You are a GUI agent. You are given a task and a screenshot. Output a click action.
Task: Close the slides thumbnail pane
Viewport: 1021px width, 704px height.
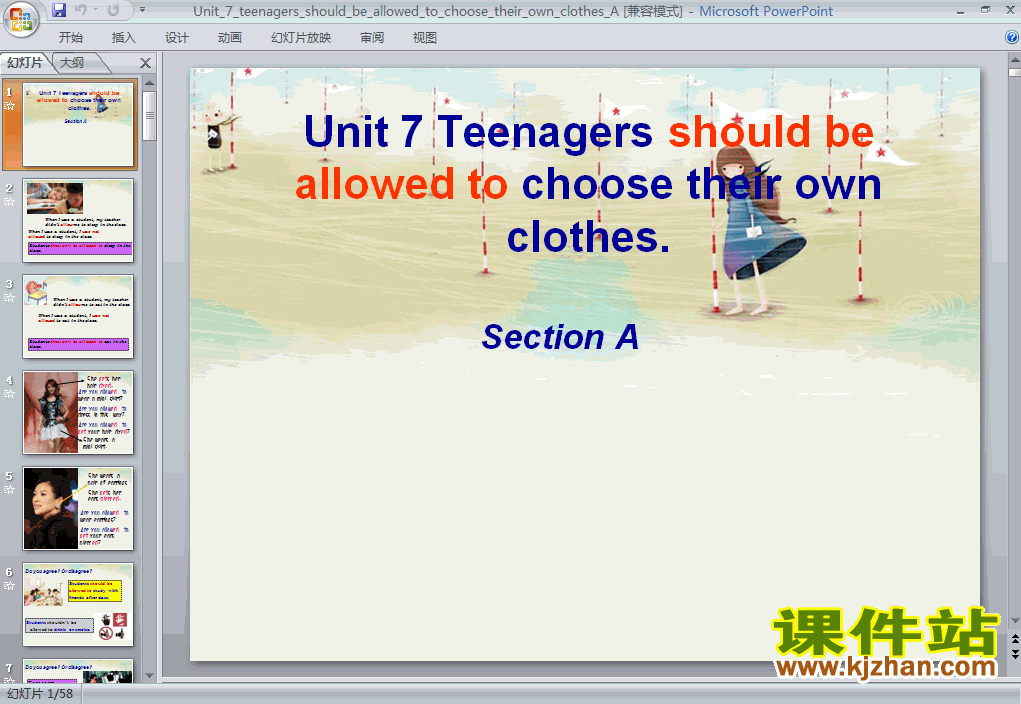click(x=145, y=63)
